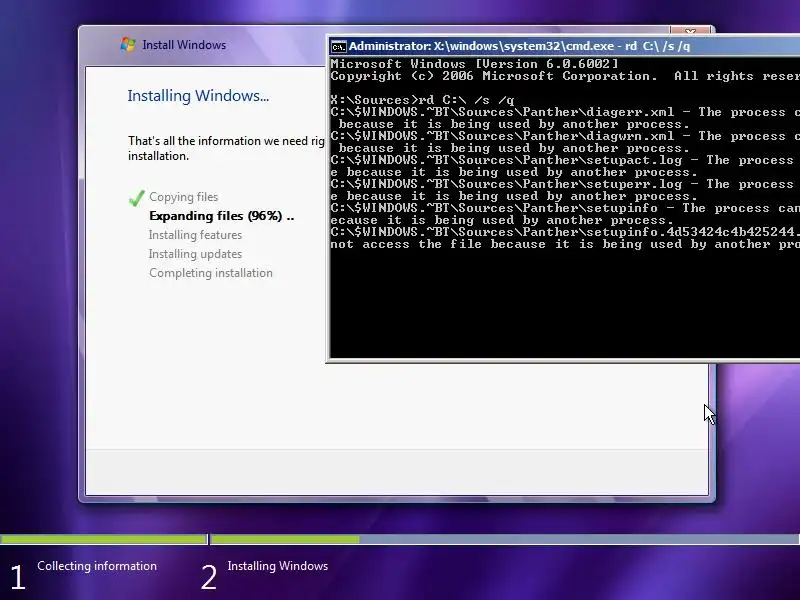Image resolution: width=800 pixels, height=600 pixels.
Task: Select the Installing features step
Action: tap(195, 235)
